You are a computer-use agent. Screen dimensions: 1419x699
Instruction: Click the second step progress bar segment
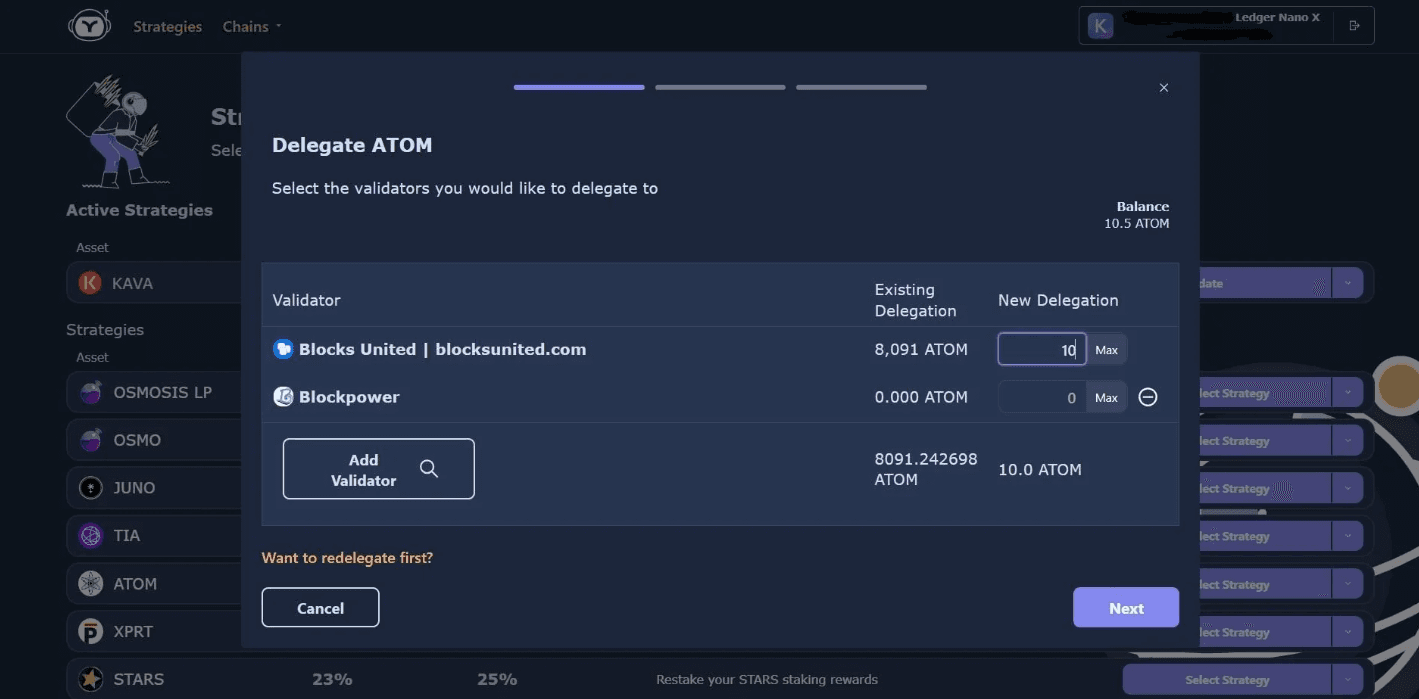pos(720,88)
